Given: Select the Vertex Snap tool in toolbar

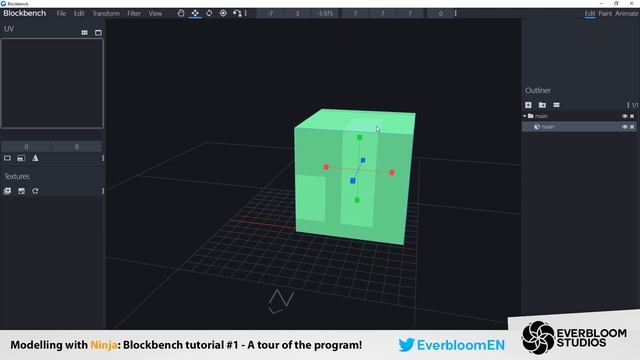Looking at the screenshot, I should 237,13.
